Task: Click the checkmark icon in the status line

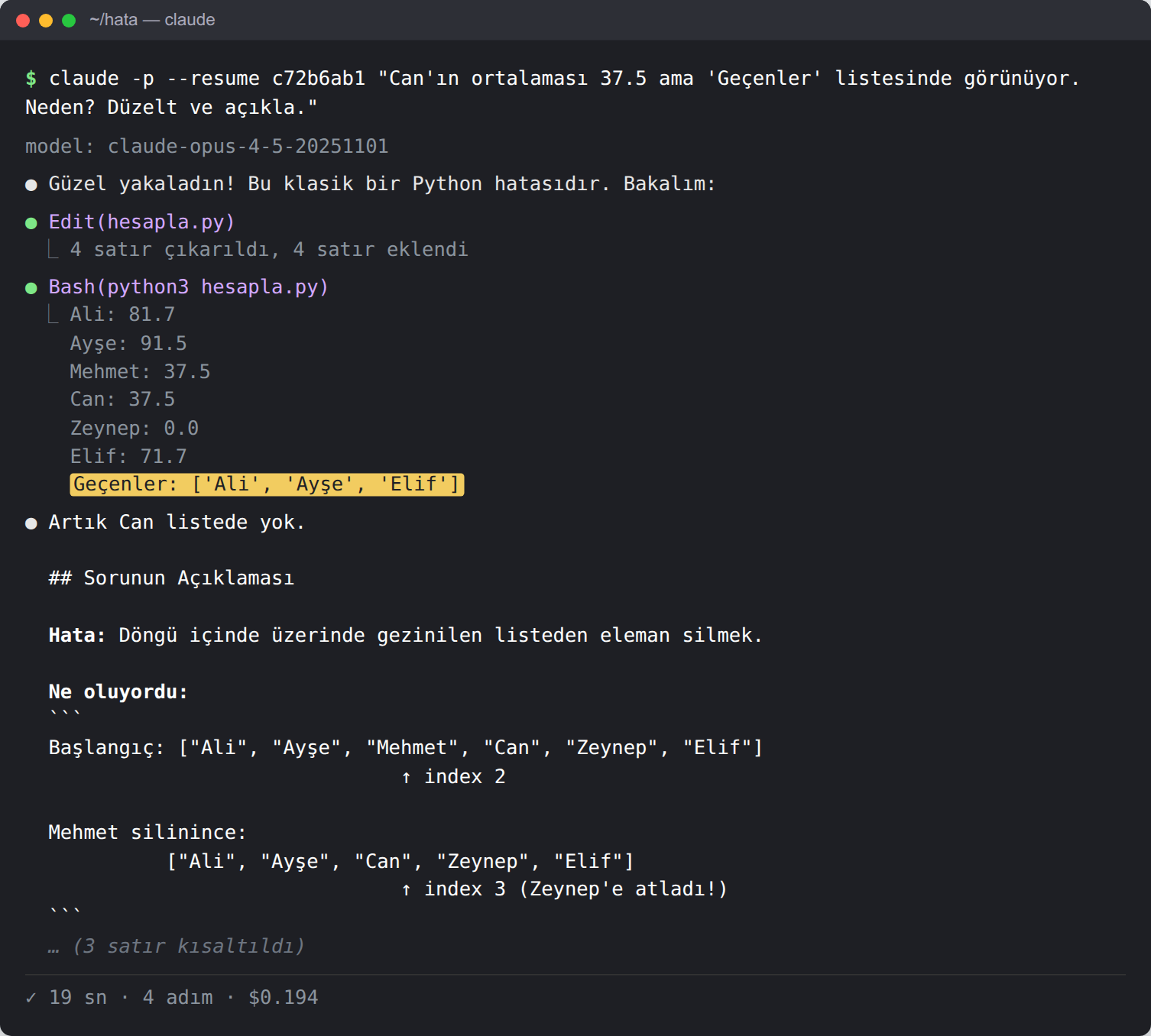Action: [31, 998]
